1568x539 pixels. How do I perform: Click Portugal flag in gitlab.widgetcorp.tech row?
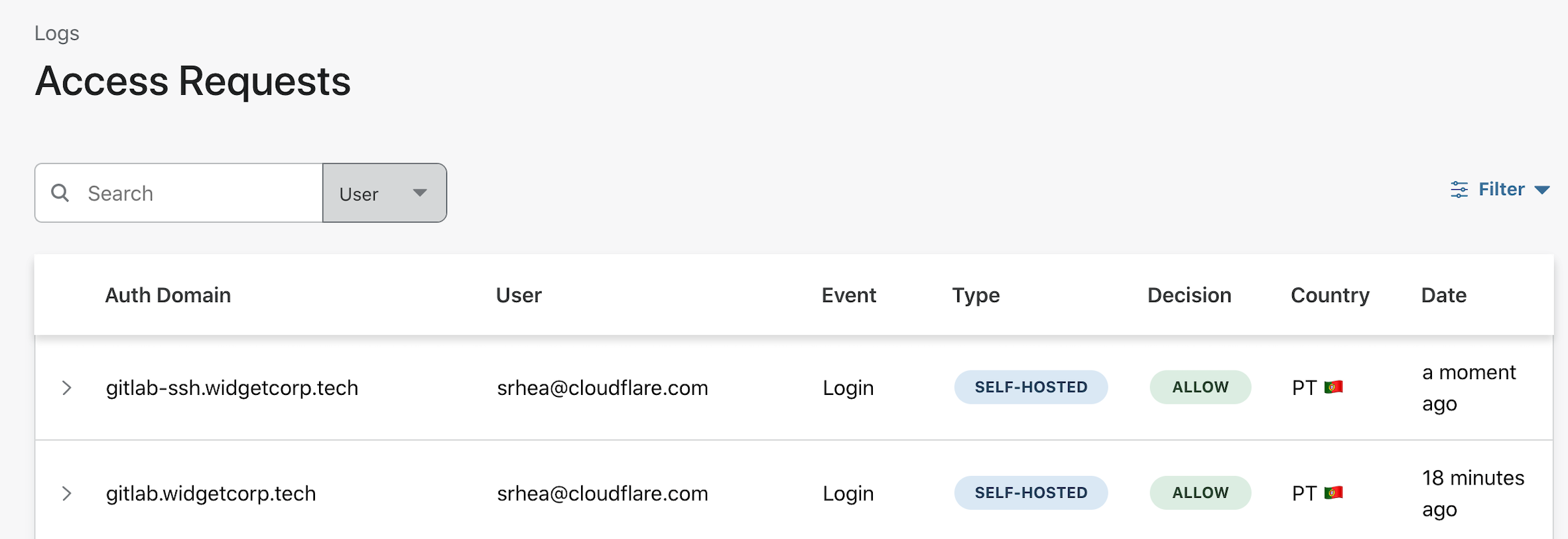[x=1333, y=493]
